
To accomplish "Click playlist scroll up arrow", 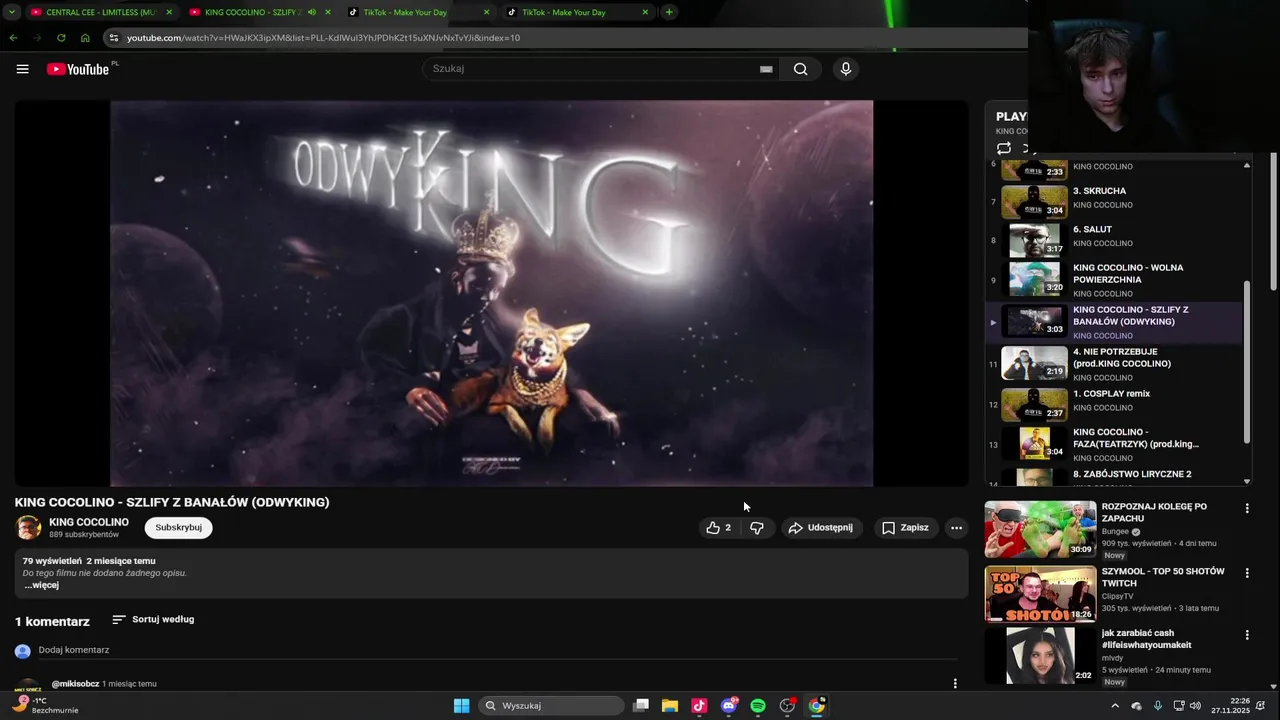I will pyautogui.click(x=1246, y=166).
